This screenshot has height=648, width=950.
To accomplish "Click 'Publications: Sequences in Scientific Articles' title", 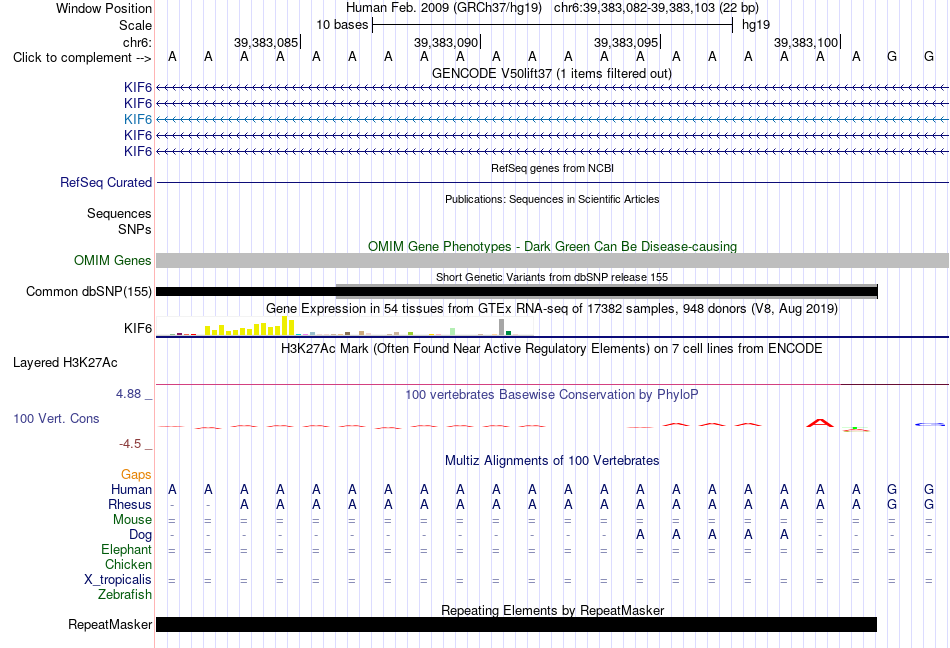I will click(552, 199).
